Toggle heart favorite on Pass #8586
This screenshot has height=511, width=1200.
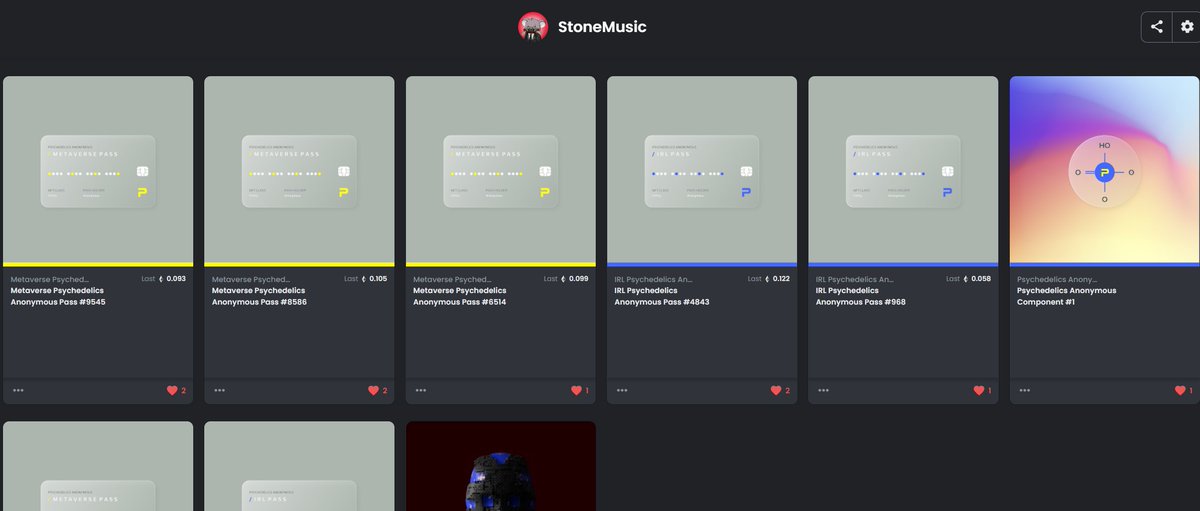pos(373,390)
